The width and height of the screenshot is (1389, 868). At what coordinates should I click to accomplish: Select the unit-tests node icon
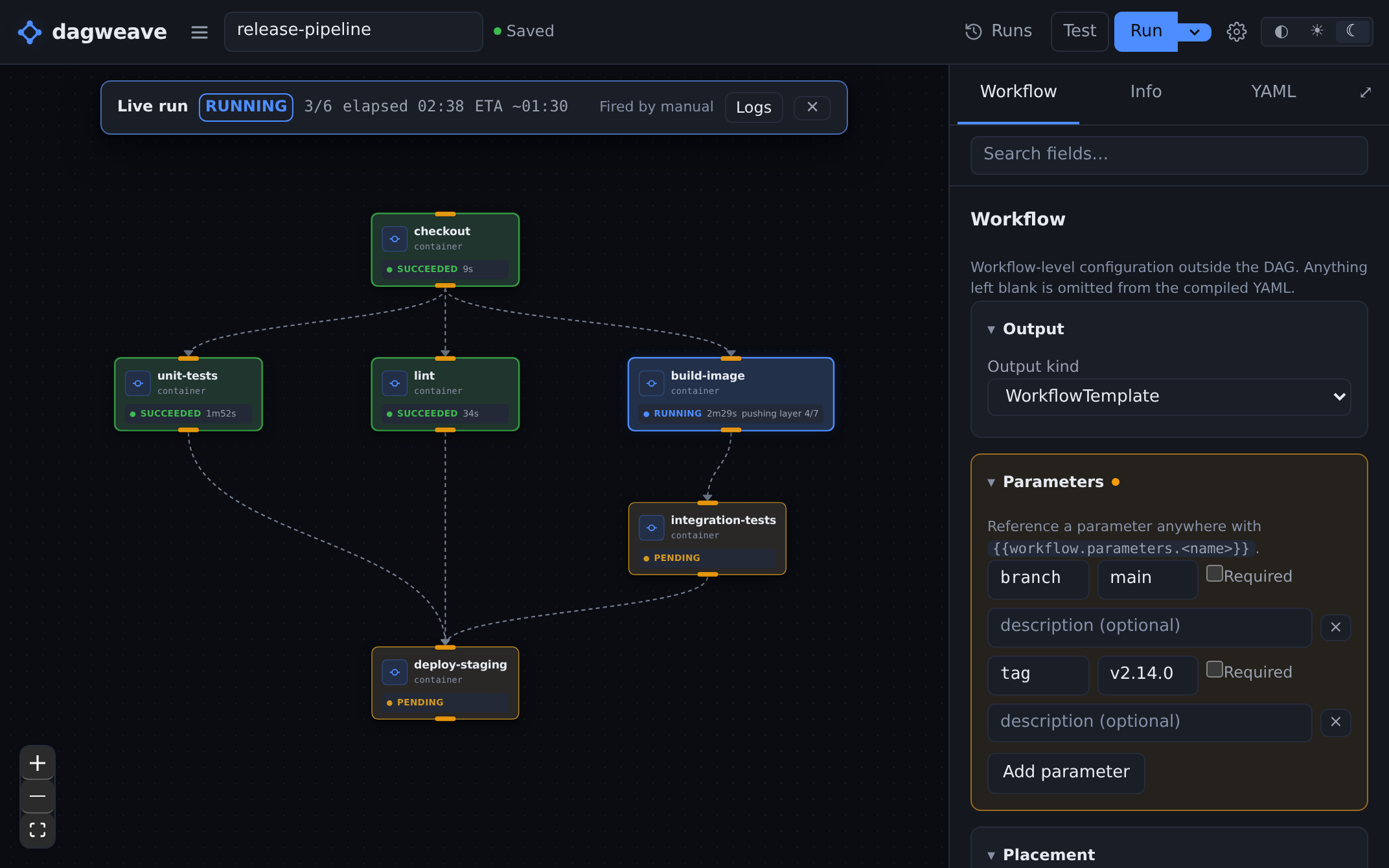[138, 383]
